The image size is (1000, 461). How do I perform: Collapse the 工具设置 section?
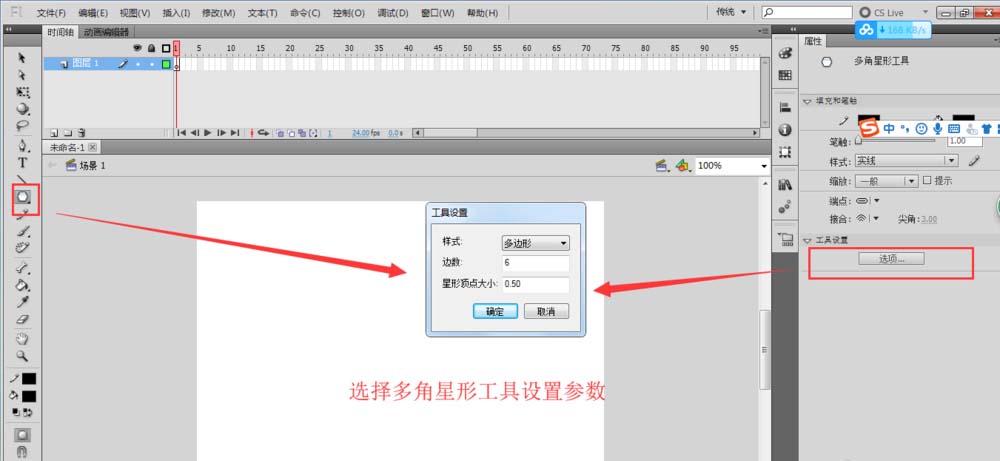click(807, 240)
